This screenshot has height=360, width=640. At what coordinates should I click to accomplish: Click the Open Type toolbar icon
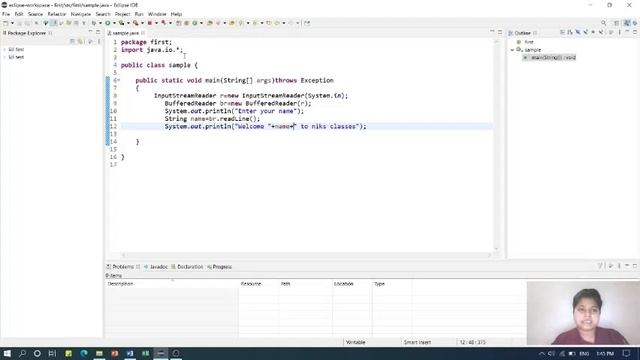[210, 23]
